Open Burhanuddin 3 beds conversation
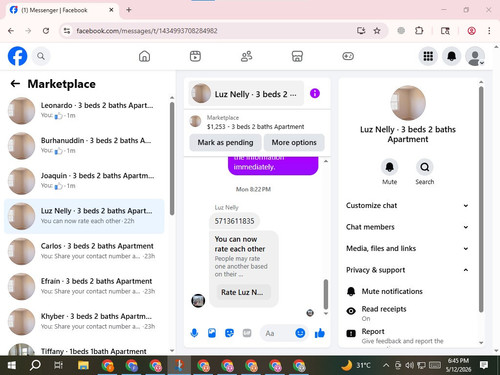 [x=84, y=146]
